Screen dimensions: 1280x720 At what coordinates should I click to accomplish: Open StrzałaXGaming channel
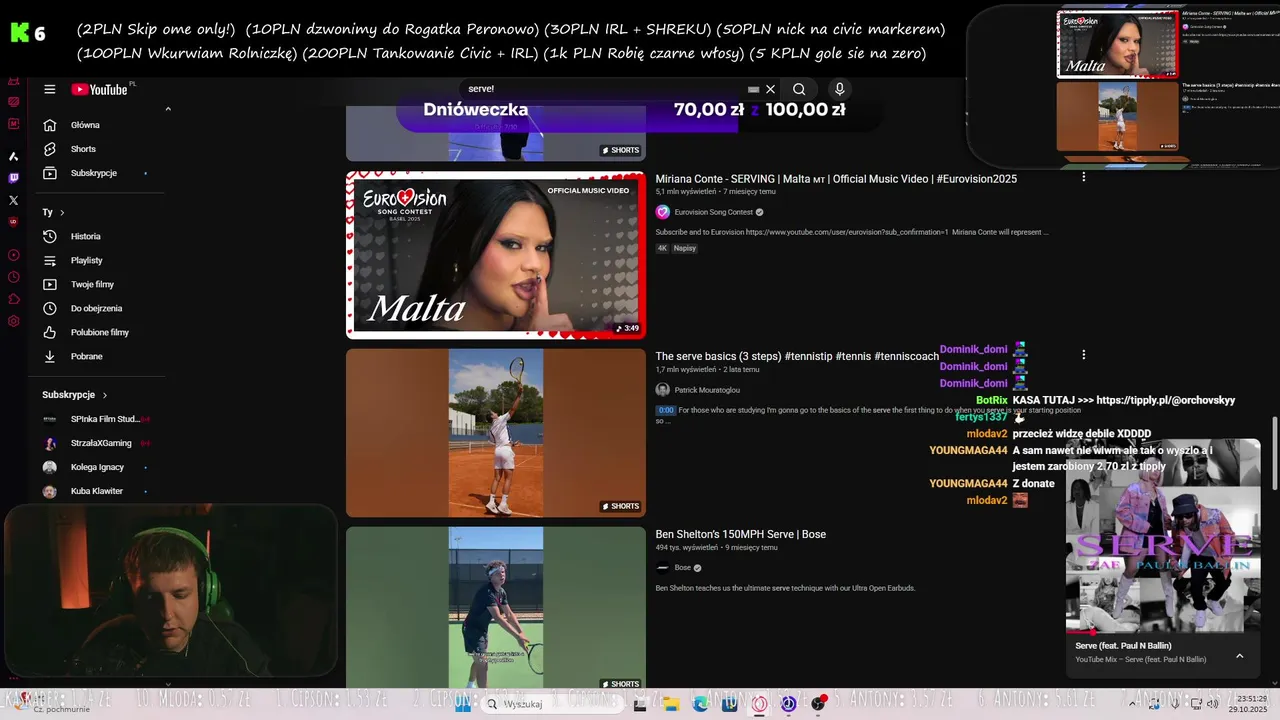[96, 443]
